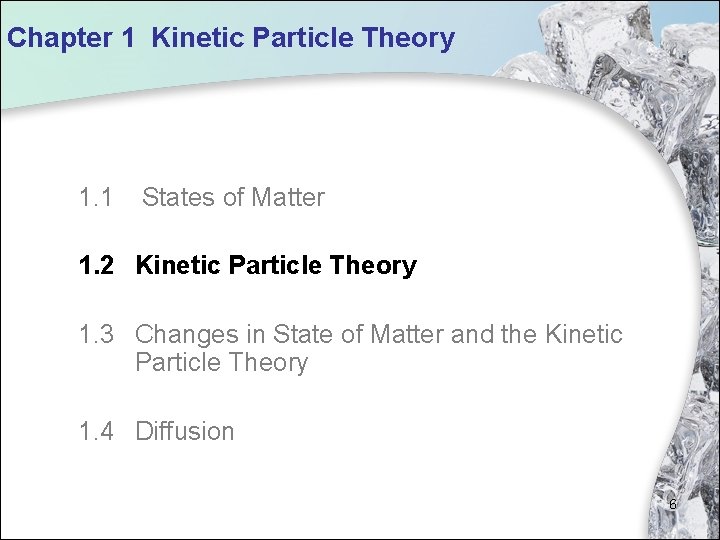Click the word 'Kinetic' ending the 1.3 line
The image size is (720, 540).
[x=584, y=334]
